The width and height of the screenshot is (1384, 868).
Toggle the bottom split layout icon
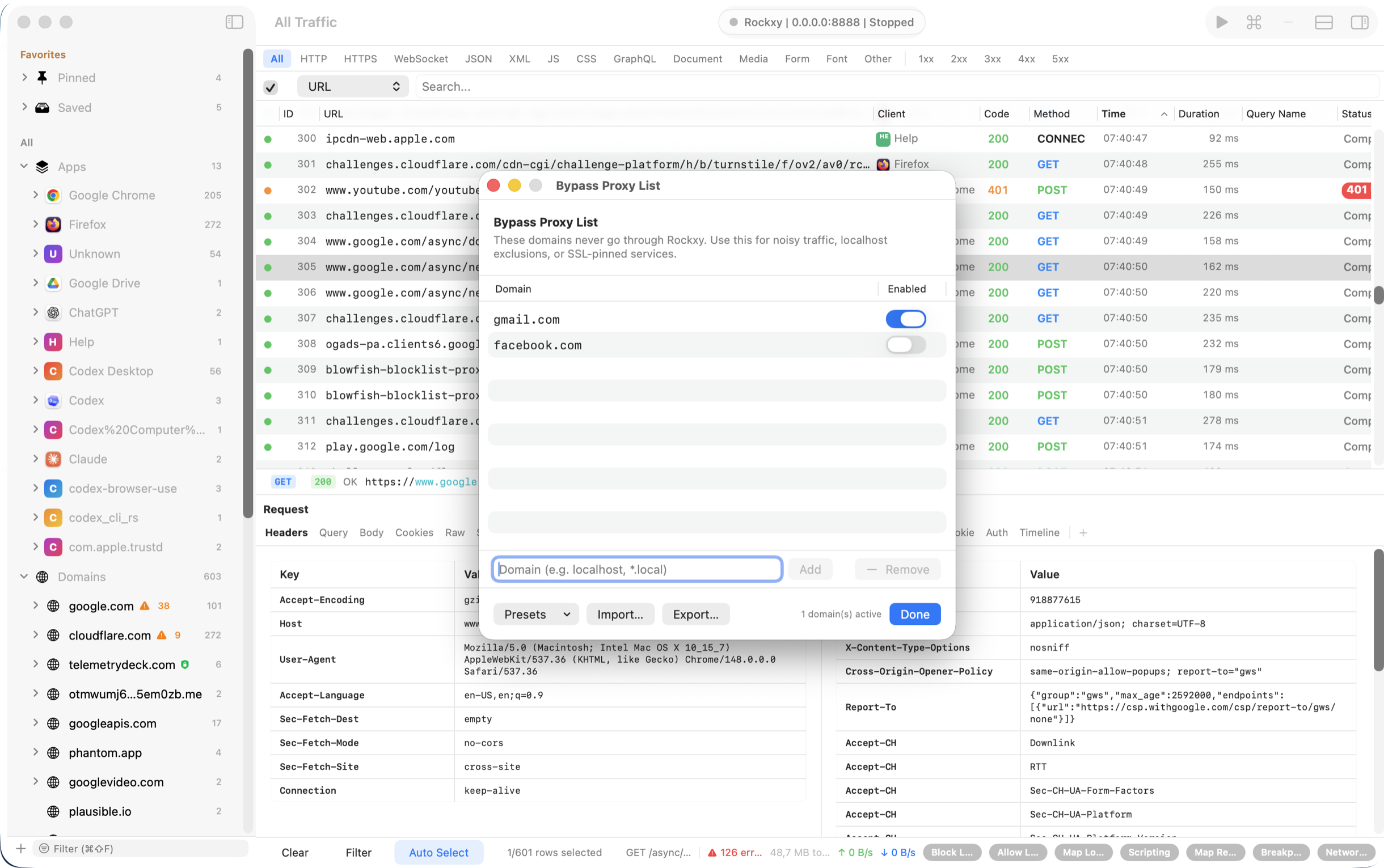1324,22
